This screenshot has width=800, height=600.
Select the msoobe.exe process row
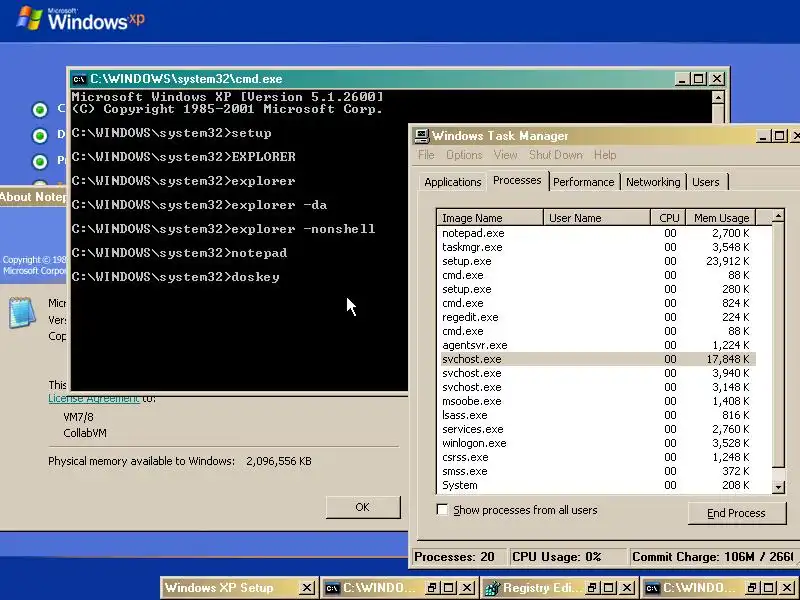pos(596,401)
